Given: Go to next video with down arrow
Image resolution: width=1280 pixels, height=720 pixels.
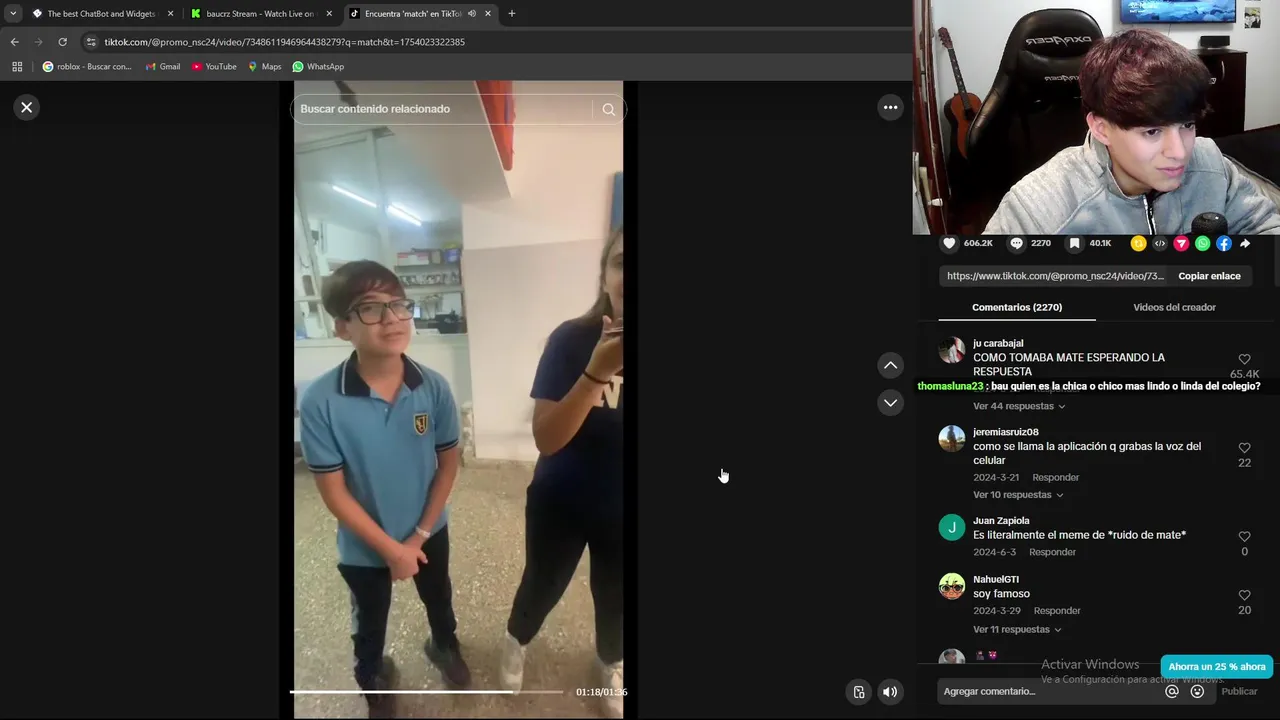Looking at the screenshot, I should coord(890,402).
